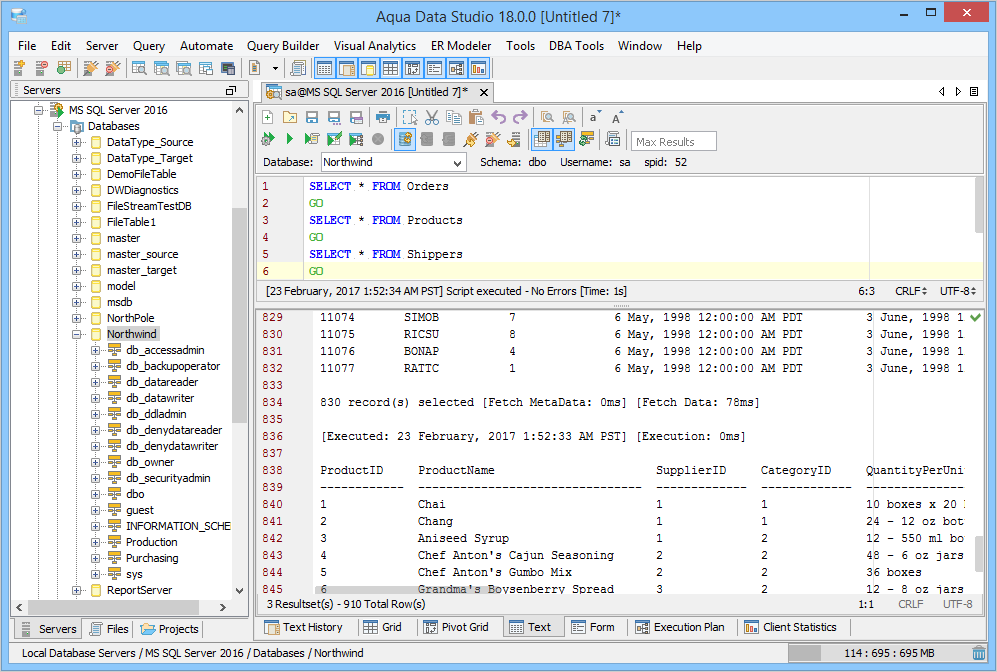Run garbage collection via trash can icon
The image size is (997, 672).
tap(978, 653)
